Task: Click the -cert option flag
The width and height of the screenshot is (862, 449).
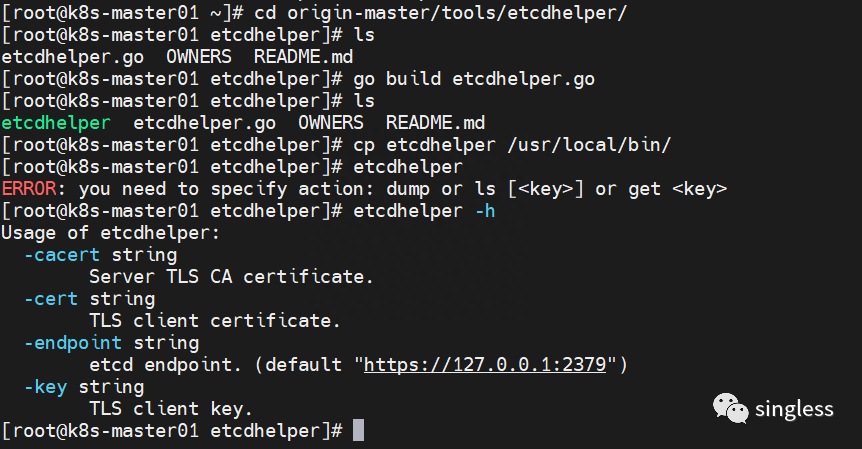Action: (51, 298)
